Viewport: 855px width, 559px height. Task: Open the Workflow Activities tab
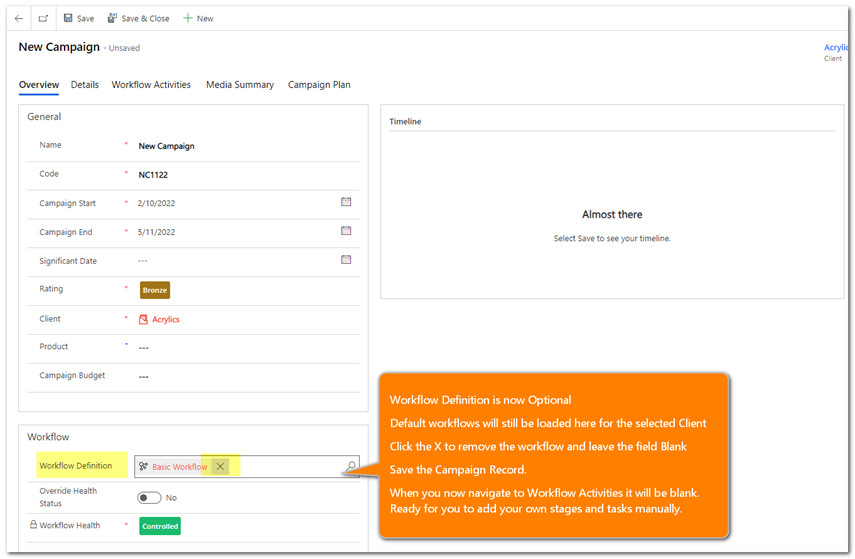point(151,85)
